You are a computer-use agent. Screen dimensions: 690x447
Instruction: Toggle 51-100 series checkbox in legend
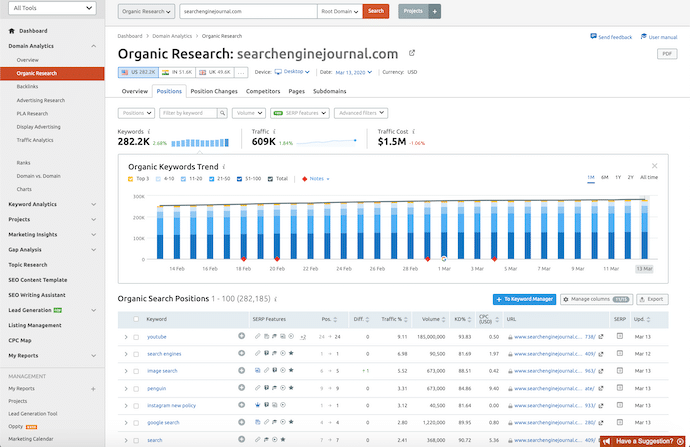(x=239, y=179)
